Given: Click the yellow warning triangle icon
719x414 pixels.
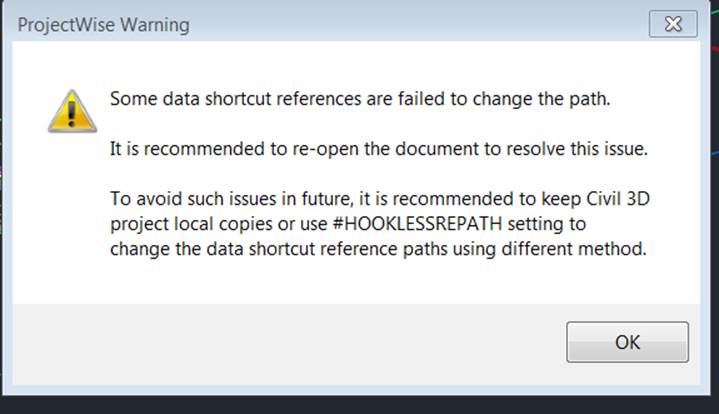Looking at the screenshot, I should 72,111.
